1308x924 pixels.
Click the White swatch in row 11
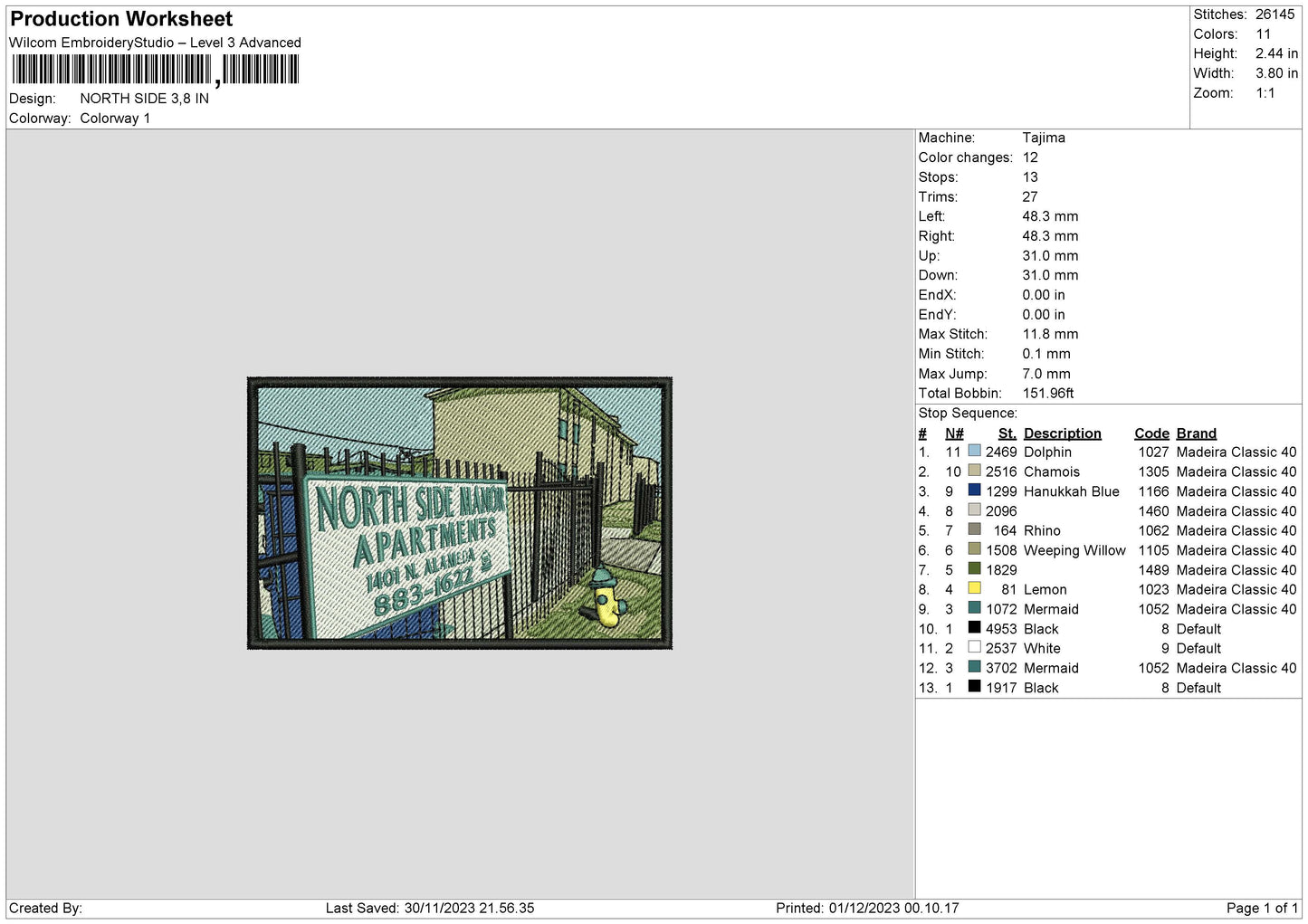(974, 647)
